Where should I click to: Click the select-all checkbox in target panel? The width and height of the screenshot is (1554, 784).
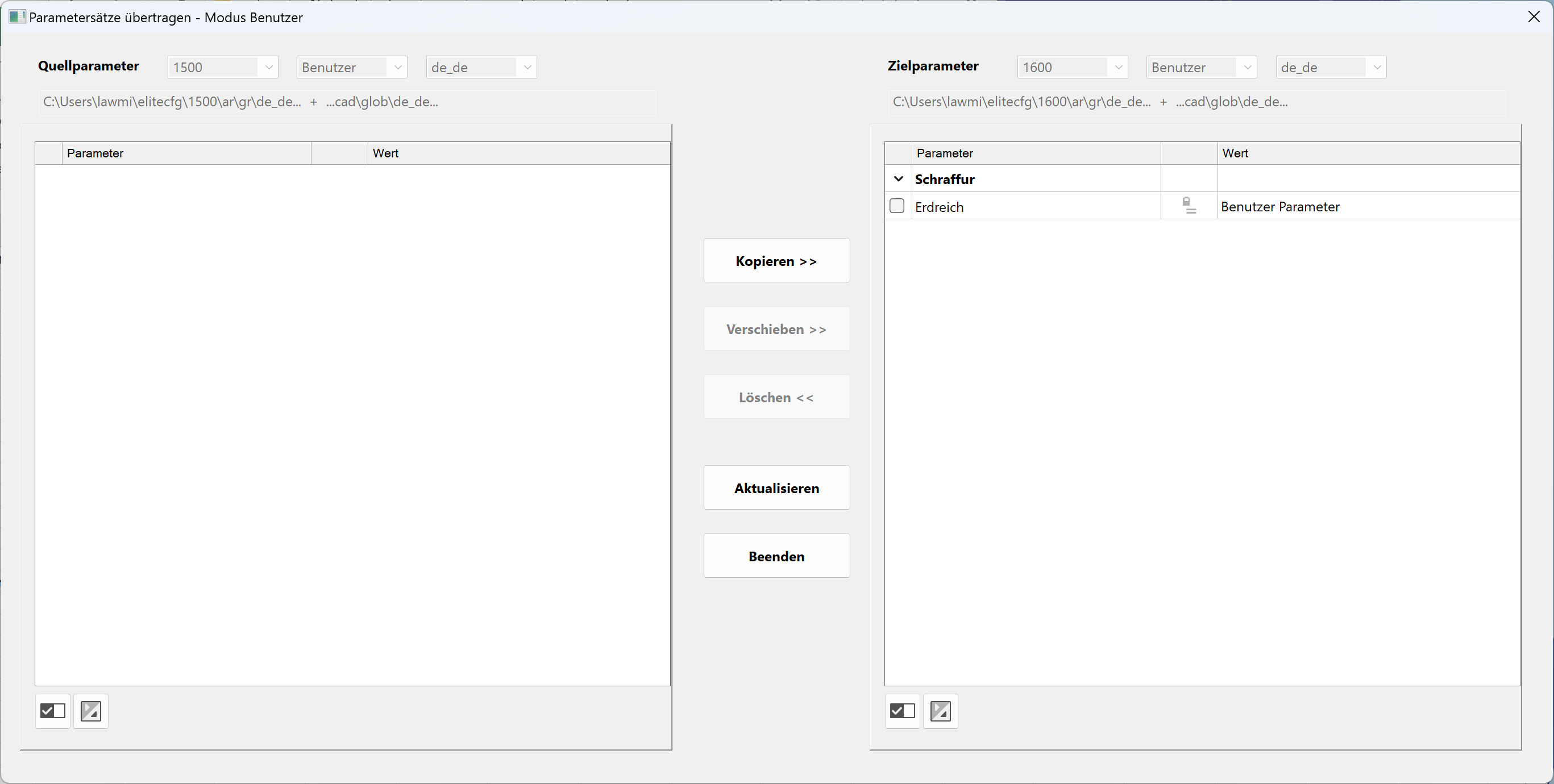click(902, 711)
